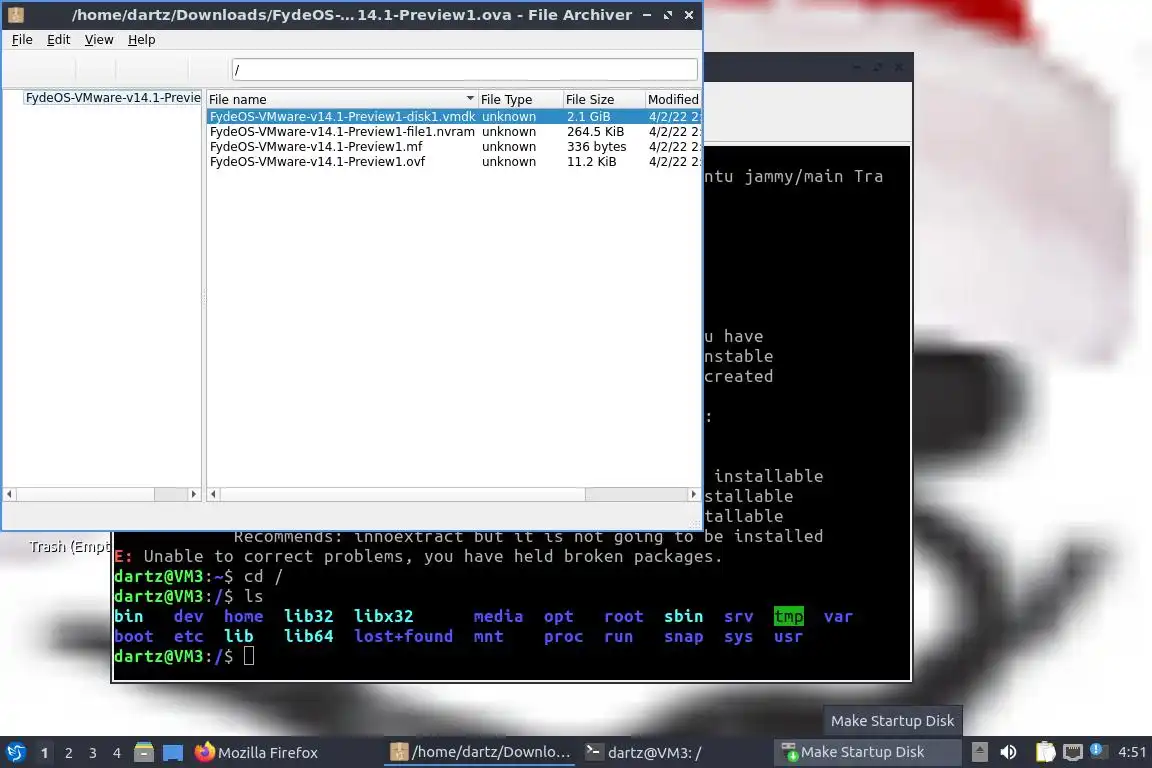Screen dimensions: 1152x768
Task: Click the sidebar tree scrollbar right arrow
Action: click(193, 495)
